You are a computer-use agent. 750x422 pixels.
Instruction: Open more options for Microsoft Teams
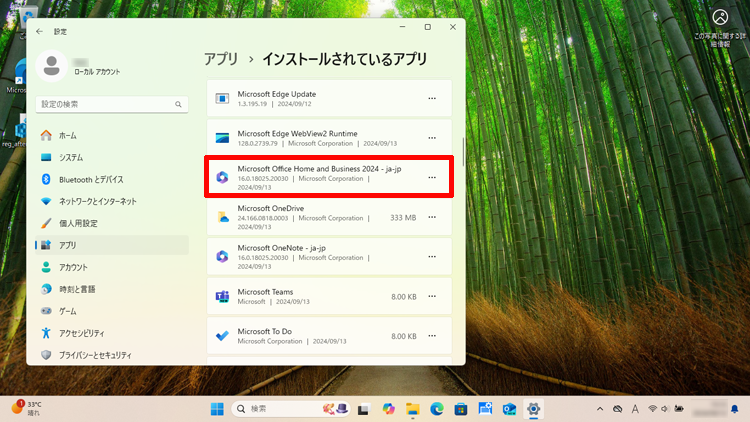(x=432, y=296)
